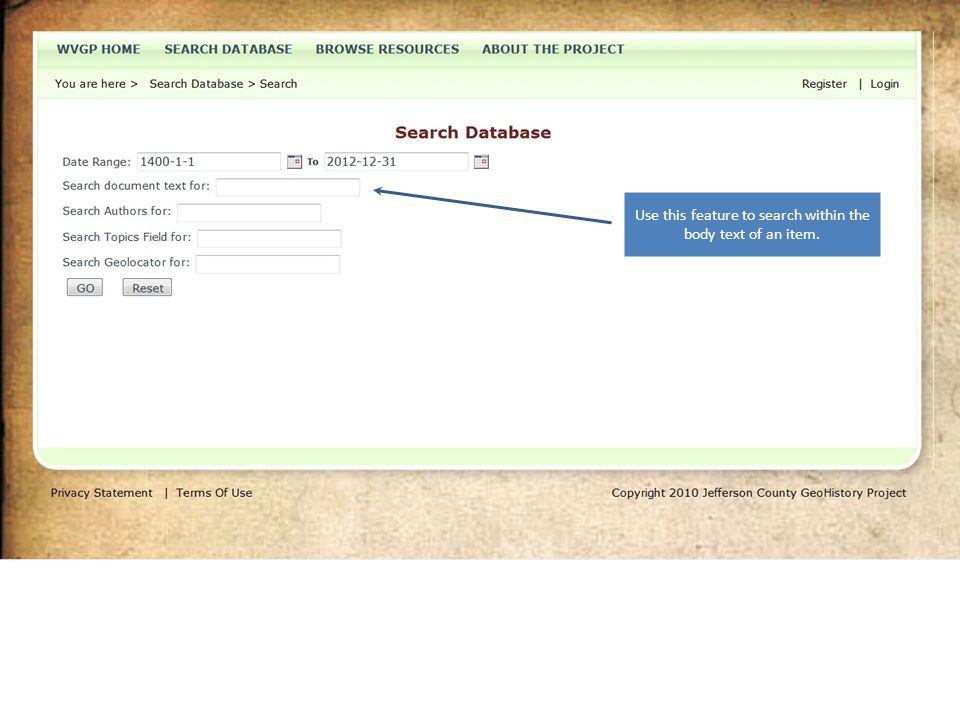Click the Login link
The image size is (960, 720).
885,84
